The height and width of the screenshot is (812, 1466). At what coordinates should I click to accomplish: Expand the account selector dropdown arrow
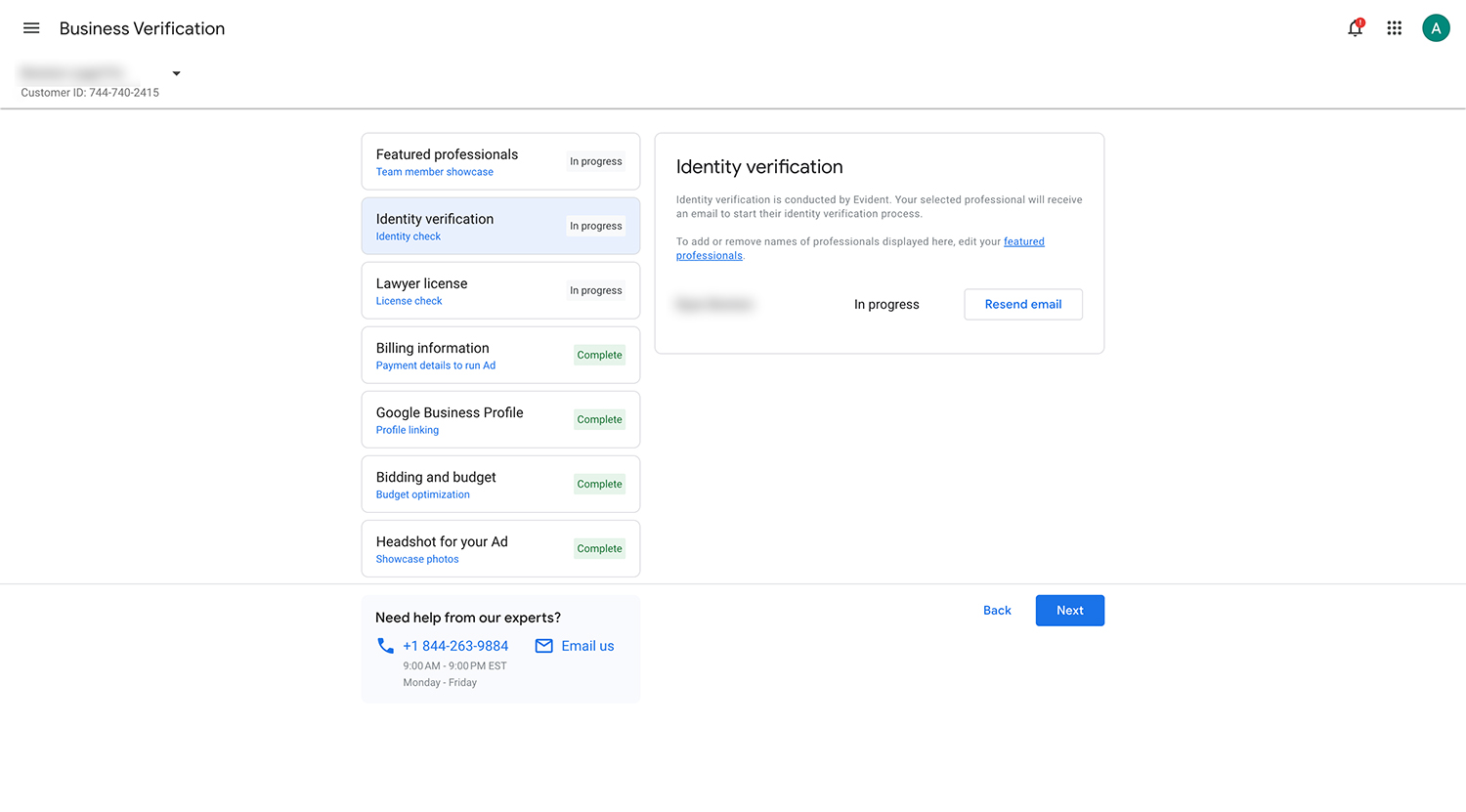[176, 73]
